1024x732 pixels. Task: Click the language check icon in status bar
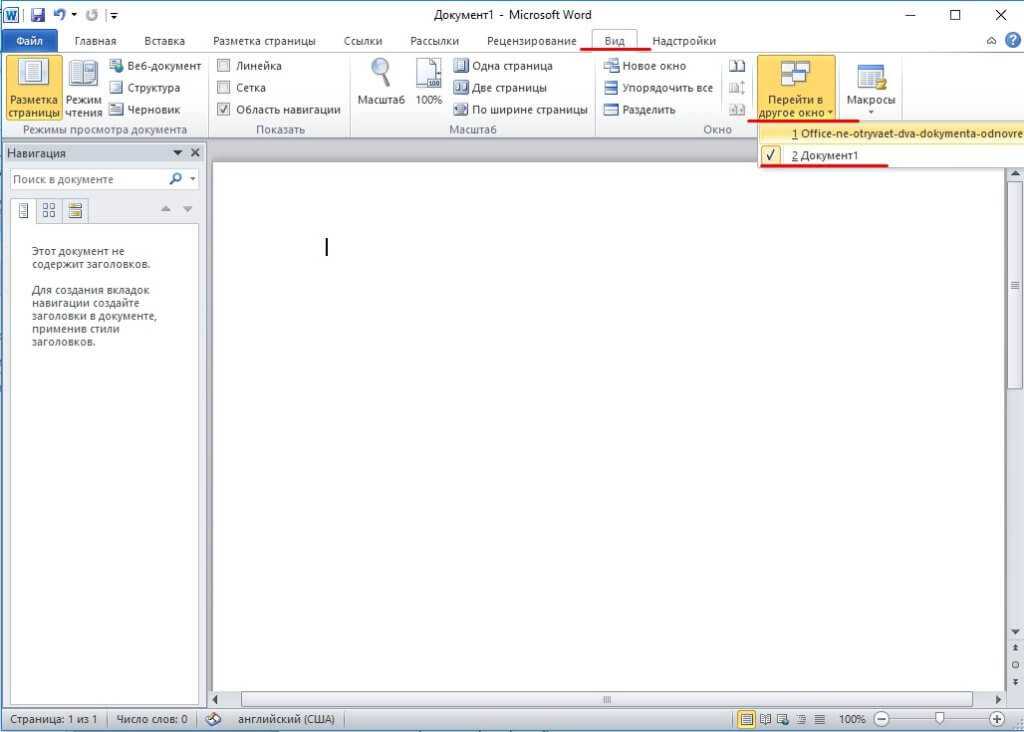213,719
